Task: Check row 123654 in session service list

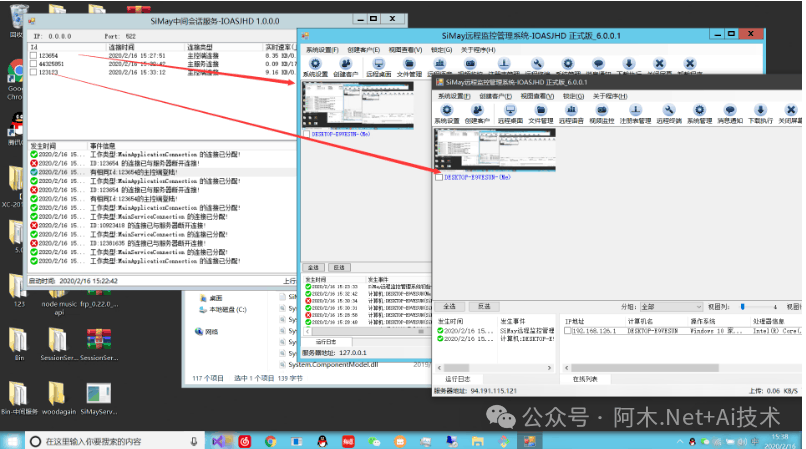Action: click(x=33, y=56)
